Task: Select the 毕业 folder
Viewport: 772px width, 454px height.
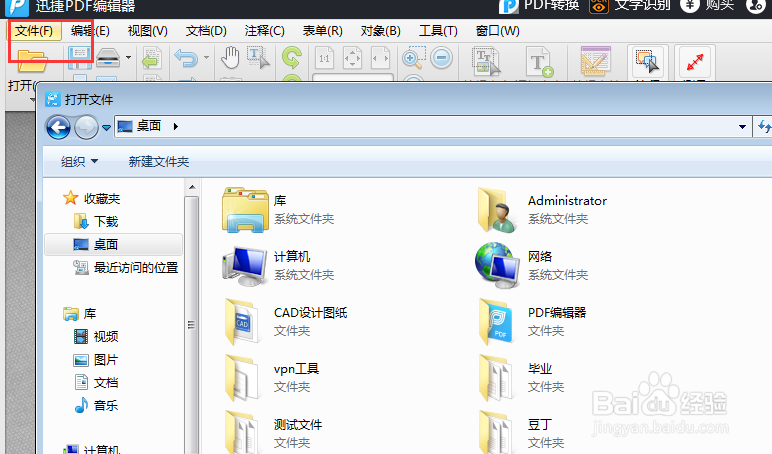Action: pos(522,378)
